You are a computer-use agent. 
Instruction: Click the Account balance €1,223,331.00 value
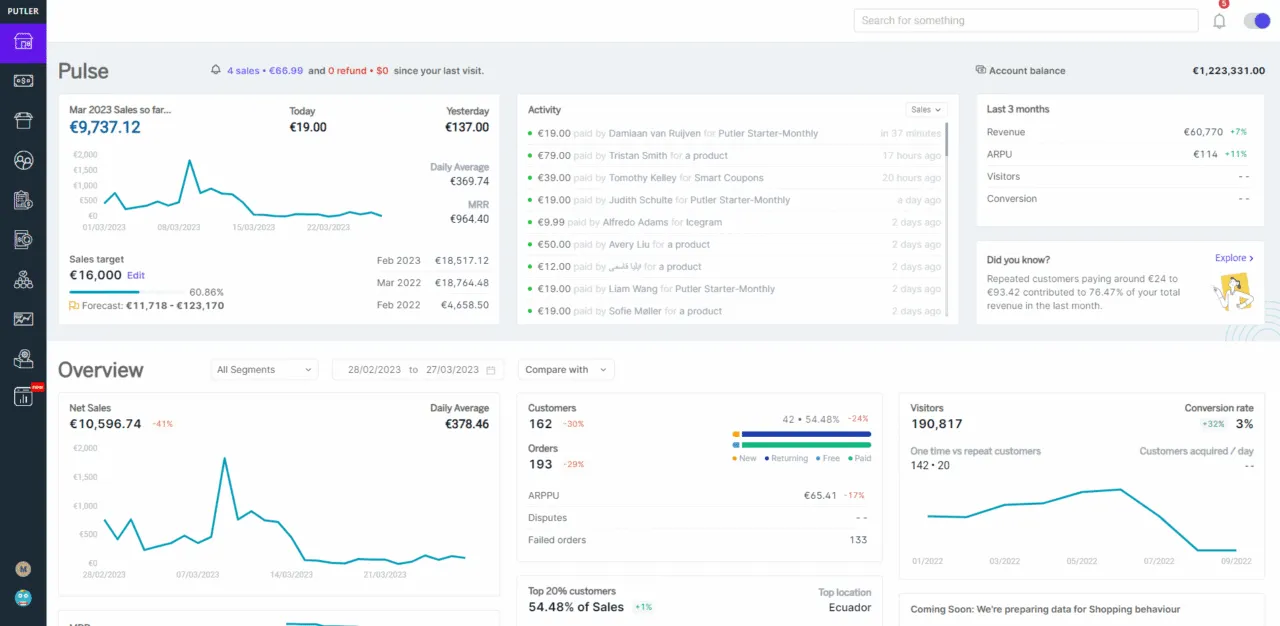(x=1228, y=71)
